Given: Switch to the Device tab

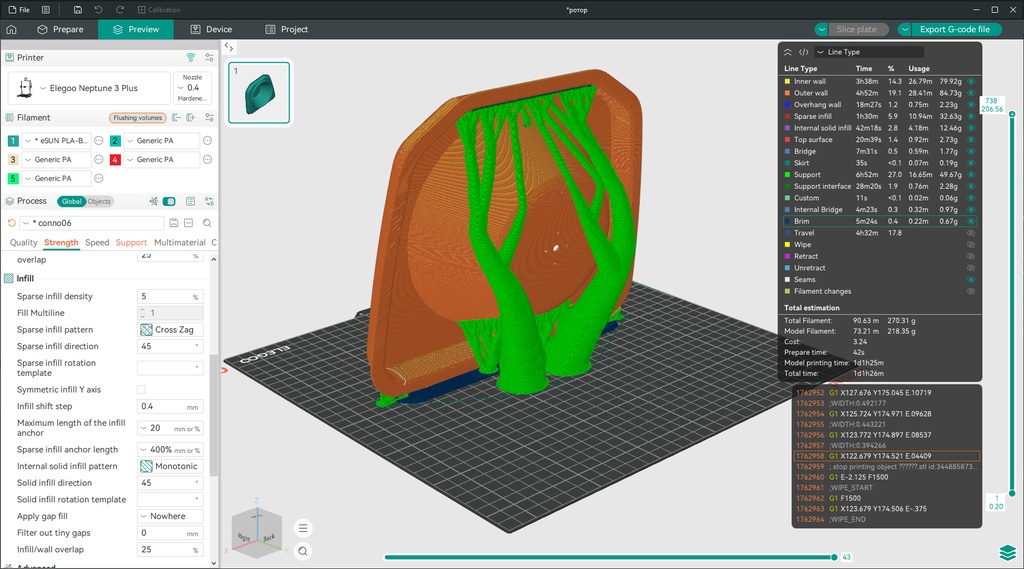Looking at the screenshot, I should (x=211, y=29).
